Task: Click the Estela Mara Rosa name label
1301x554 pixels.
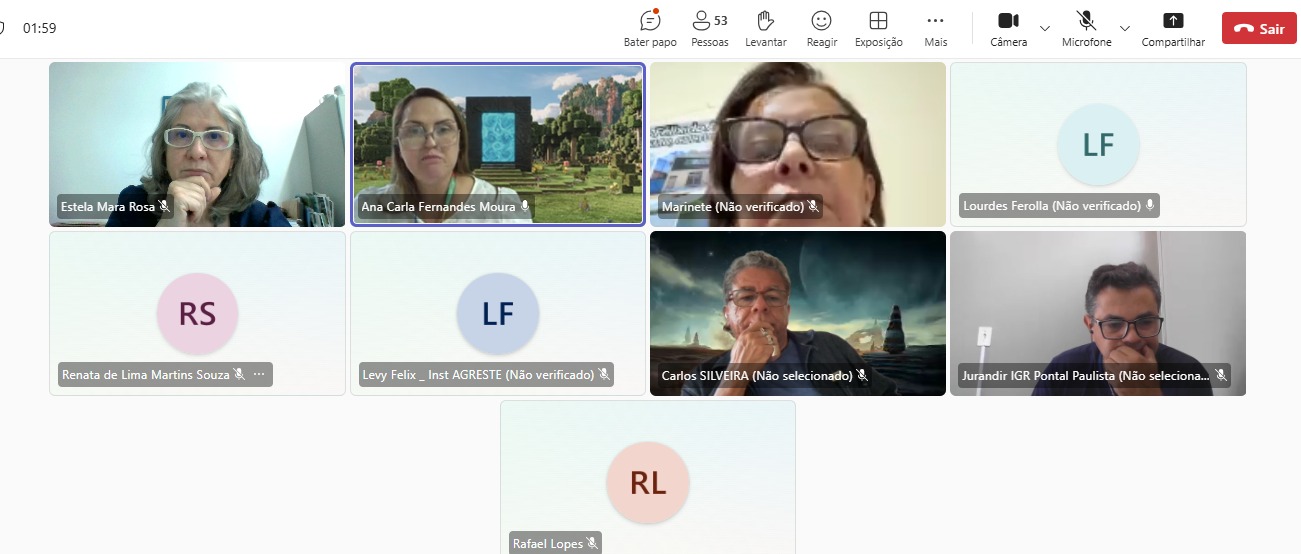Action: pos(108,207)
